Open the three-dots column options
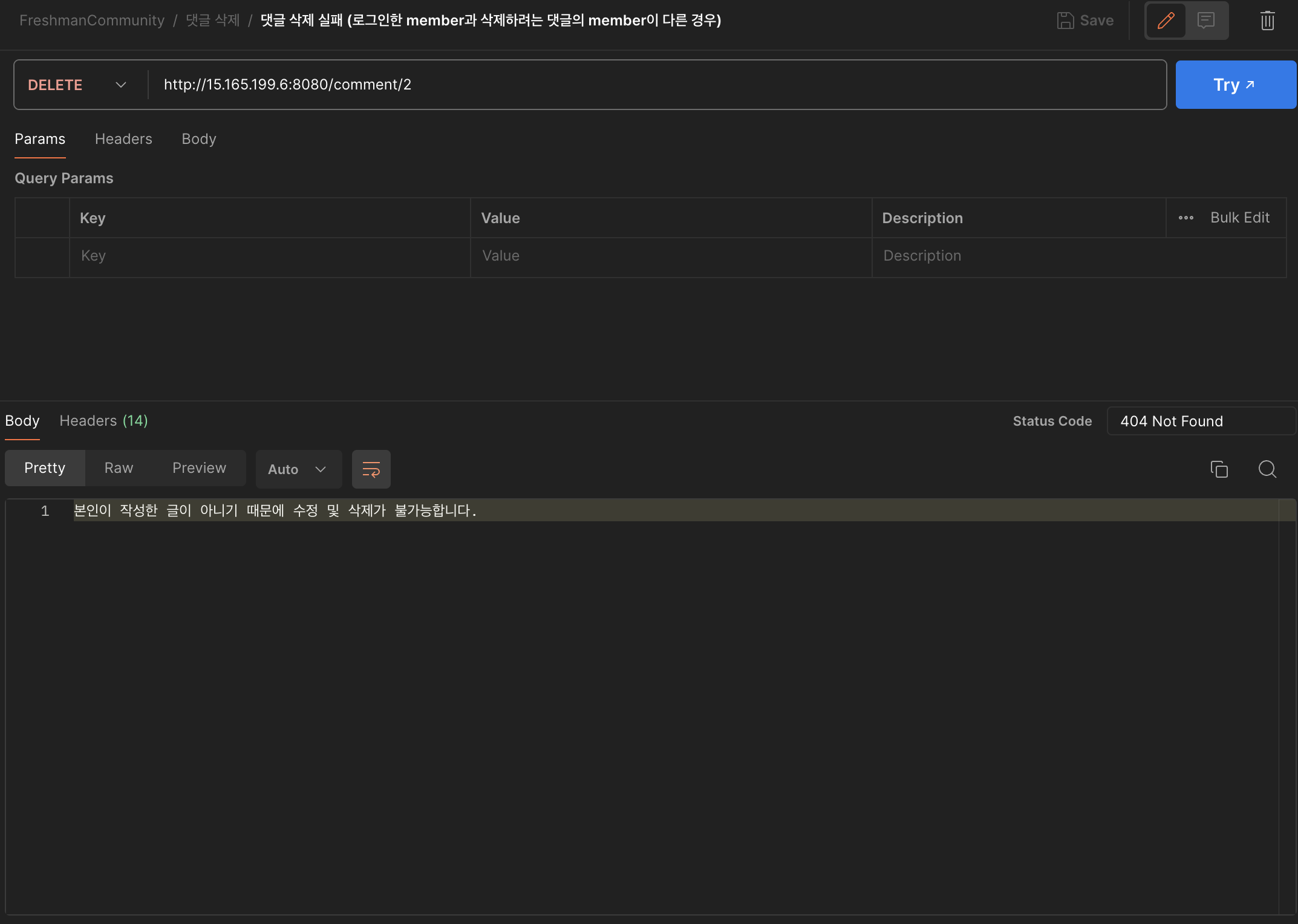This screenshot has height=924, width=1298. tap(1185, 218)
